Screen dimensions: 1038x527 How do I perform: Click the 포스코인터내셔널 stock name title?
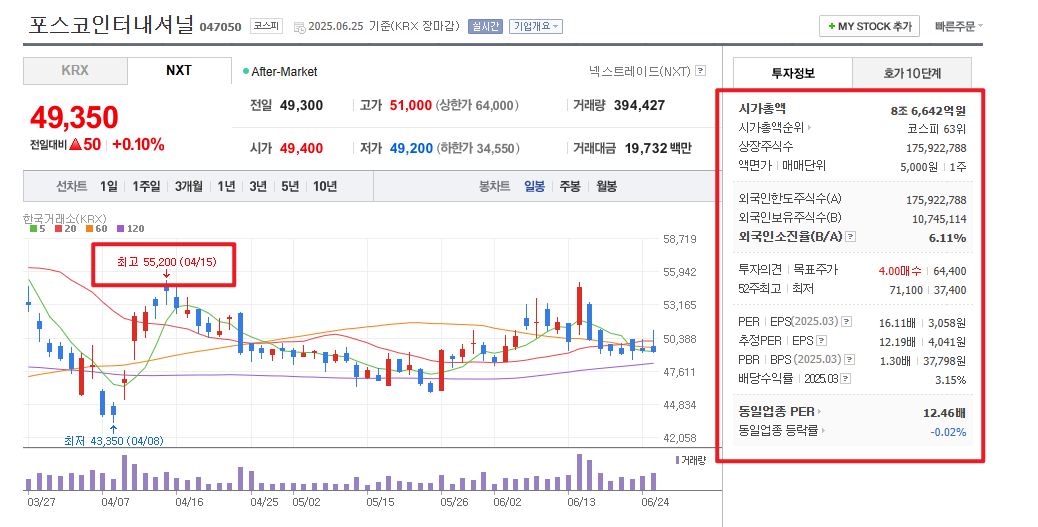111,25
